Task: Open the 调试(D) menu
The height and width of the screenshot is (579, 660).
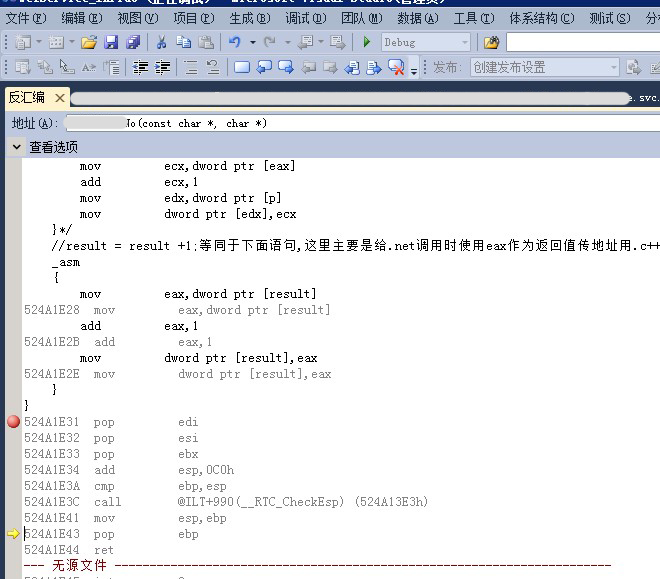Action: 310,18
